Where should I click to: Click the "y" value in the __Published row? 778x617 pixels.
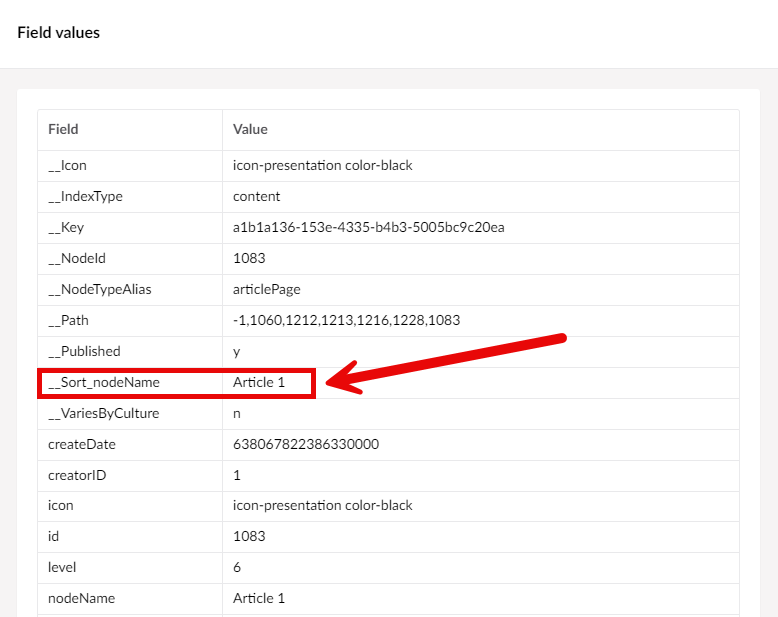(x=237, y=353)
